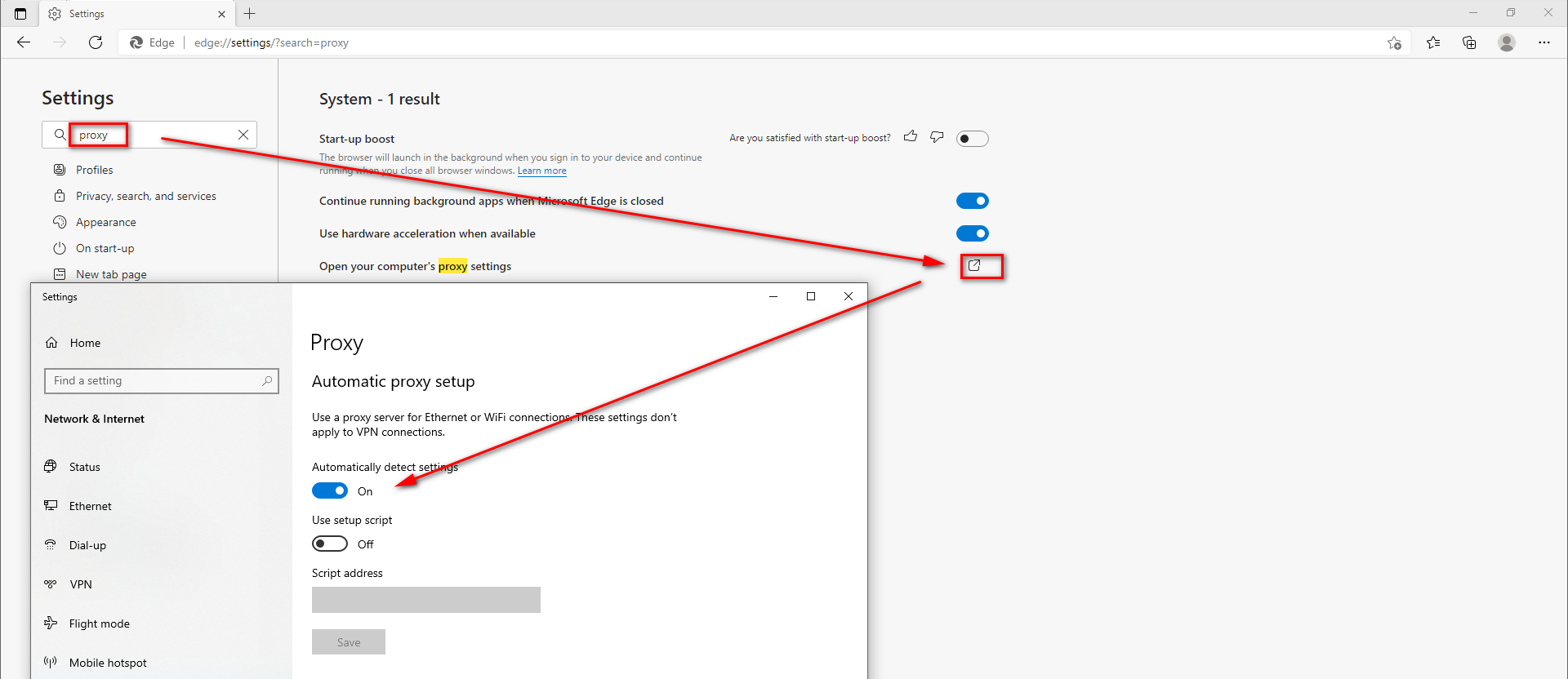
Task: Click the forward navigation arrow in Edge
Action: tap(60, 42)
